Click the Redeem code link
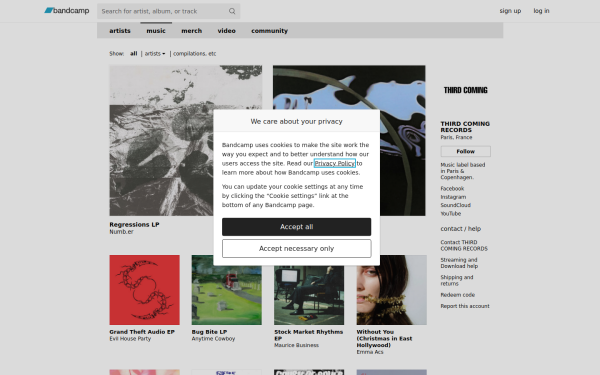 tap(457, 295)
